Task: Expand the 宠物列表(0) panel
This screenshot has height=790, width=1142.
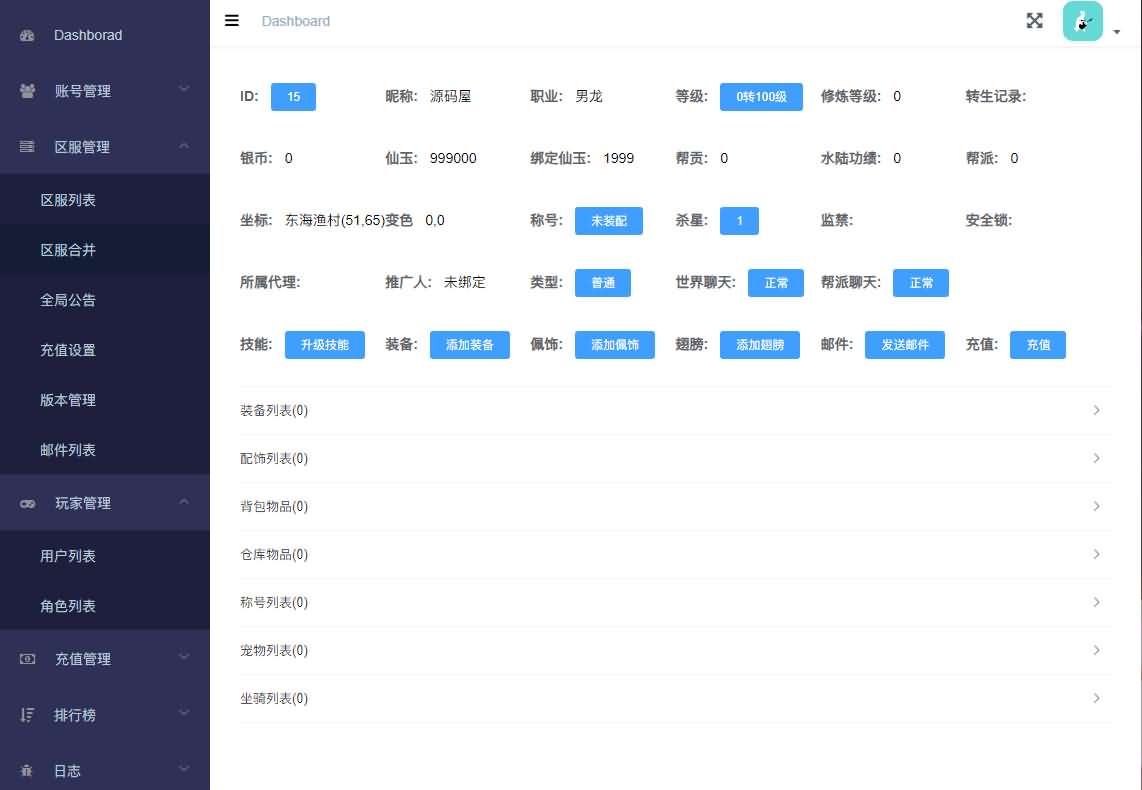Action: pos(675,650)
